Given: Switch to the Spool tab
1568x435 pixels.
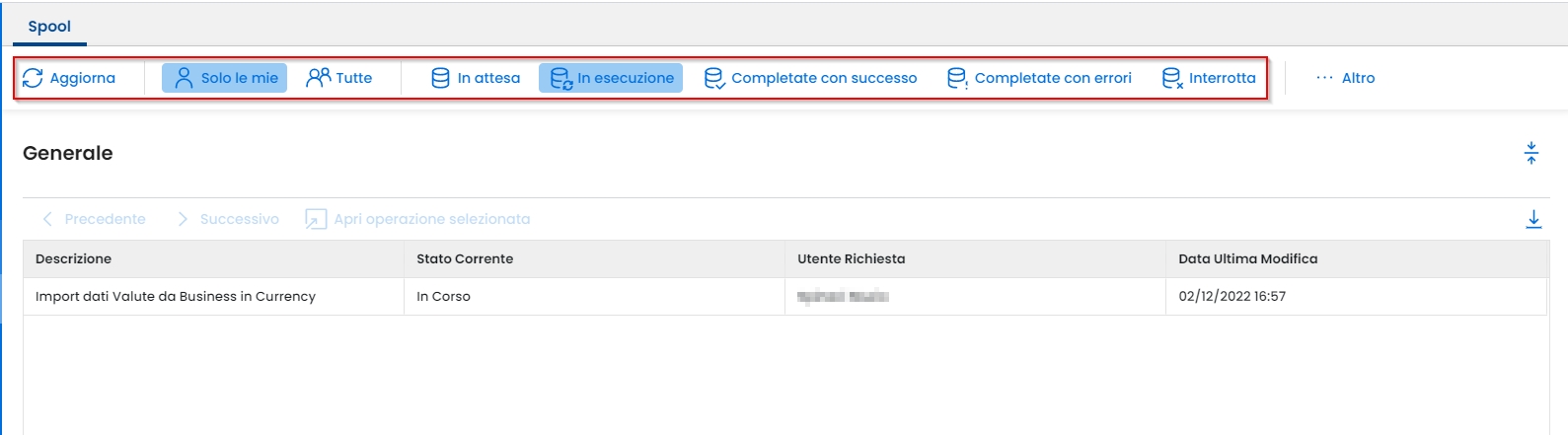Looking at the screenshot, I should click(49, 27).
